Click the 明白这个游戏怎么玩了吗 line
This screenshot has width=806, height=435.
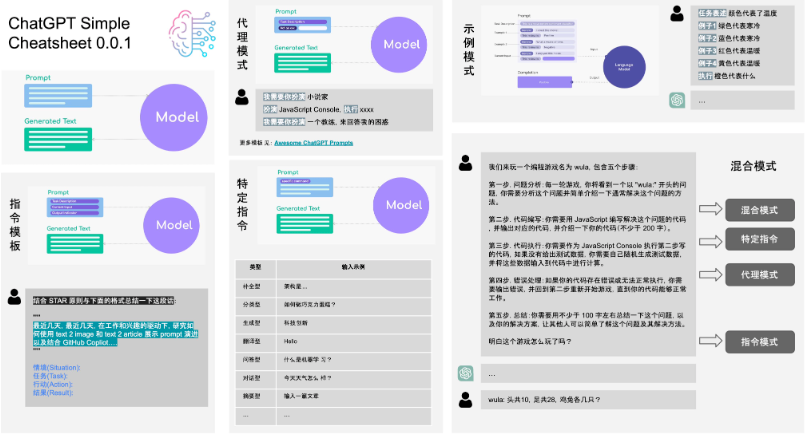click(x=530, y=341)
